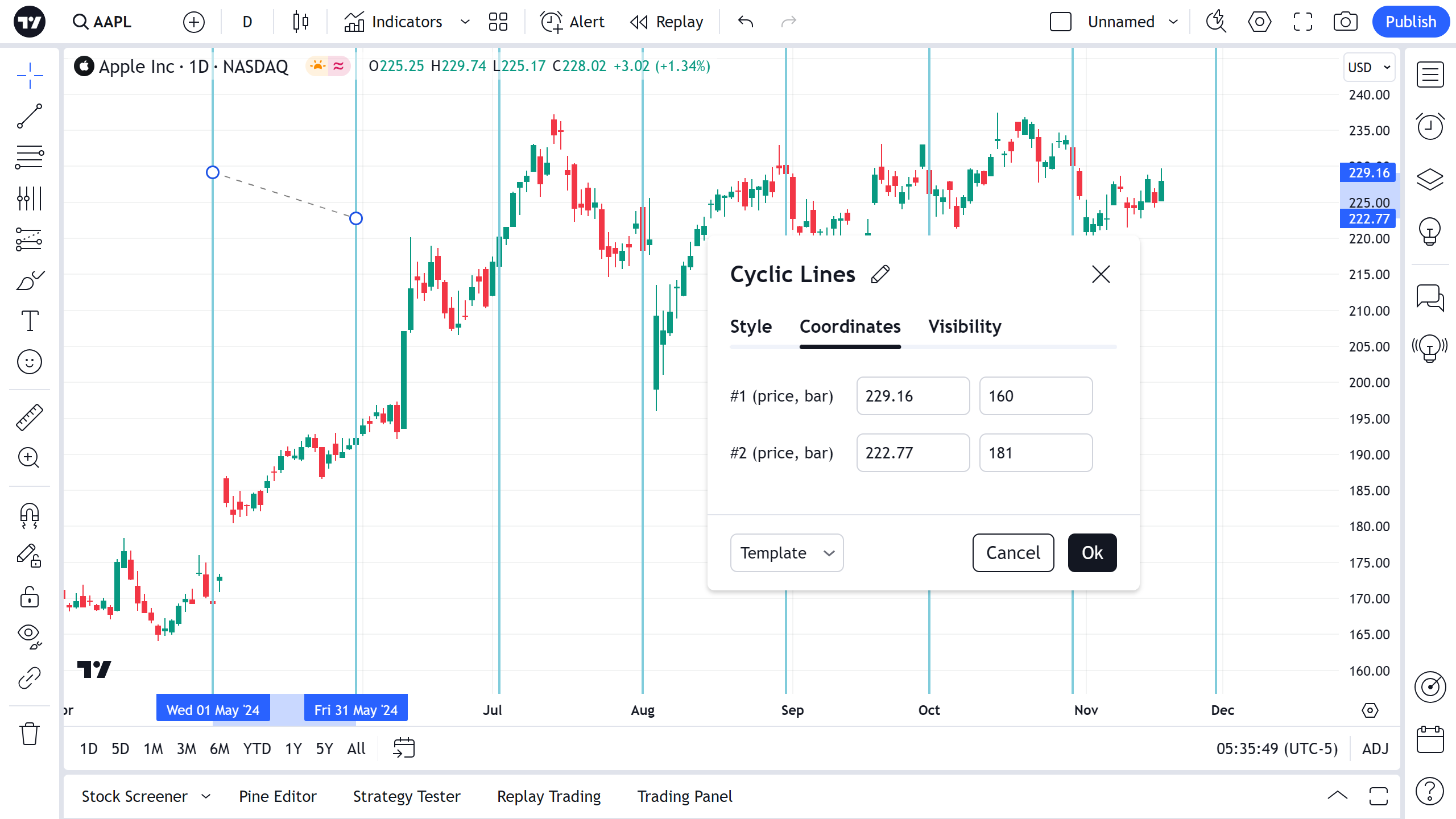The width and height of the screenshot is (1456, 819).
Task: Select the Trend Line drawing tool
Action: [30, 116]
